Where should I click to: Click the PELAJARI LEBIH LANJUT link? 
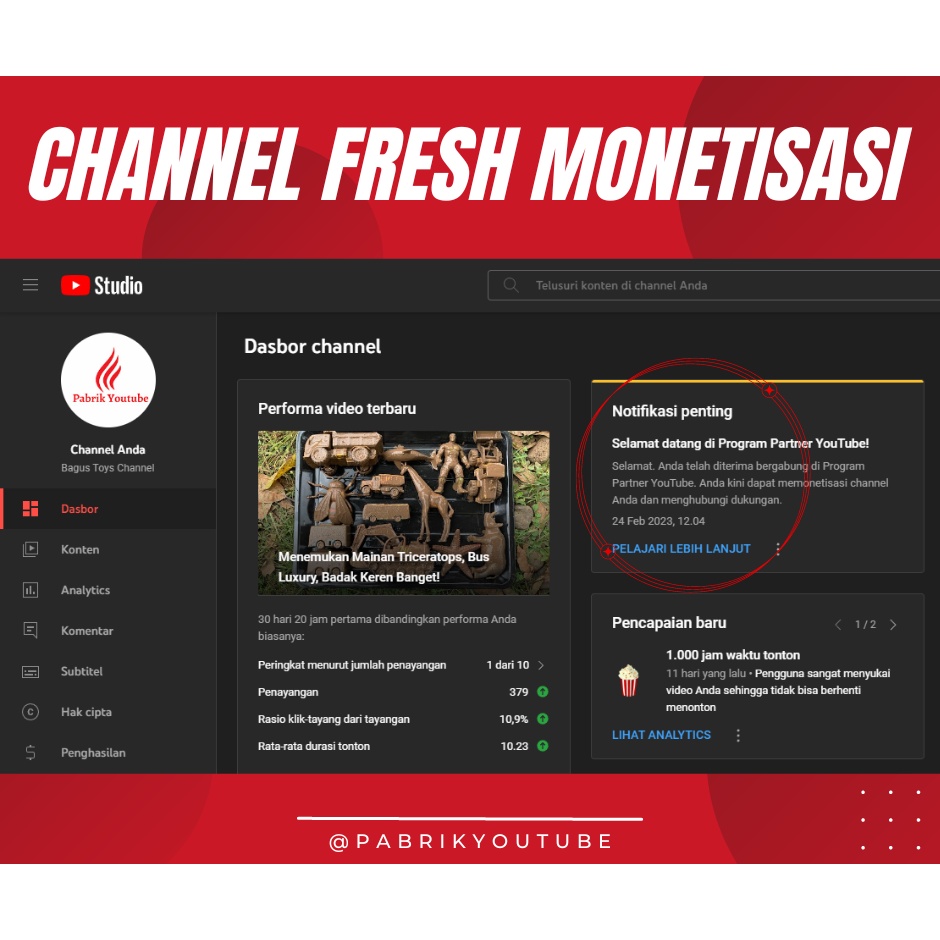681,548
